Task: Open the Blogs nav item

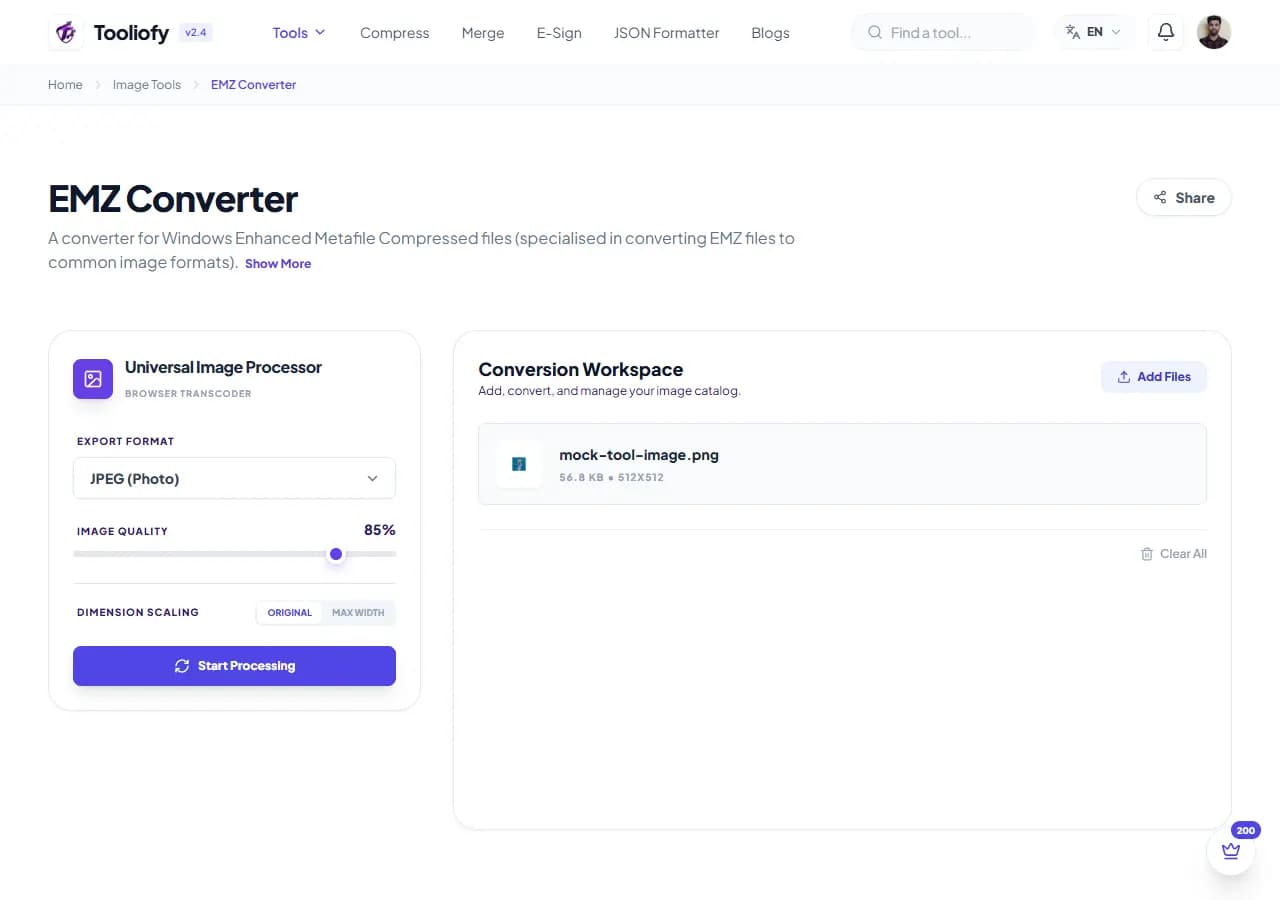Action: pos(770,33)
